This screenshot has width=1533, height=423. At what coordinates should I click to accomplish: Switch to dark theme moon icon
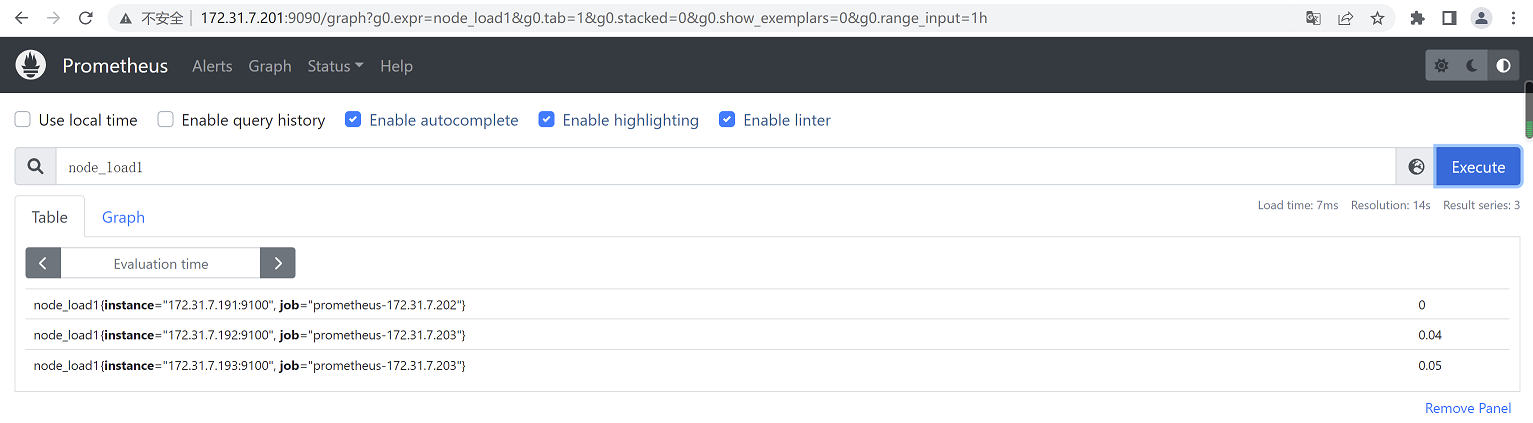click(1472, 66)
